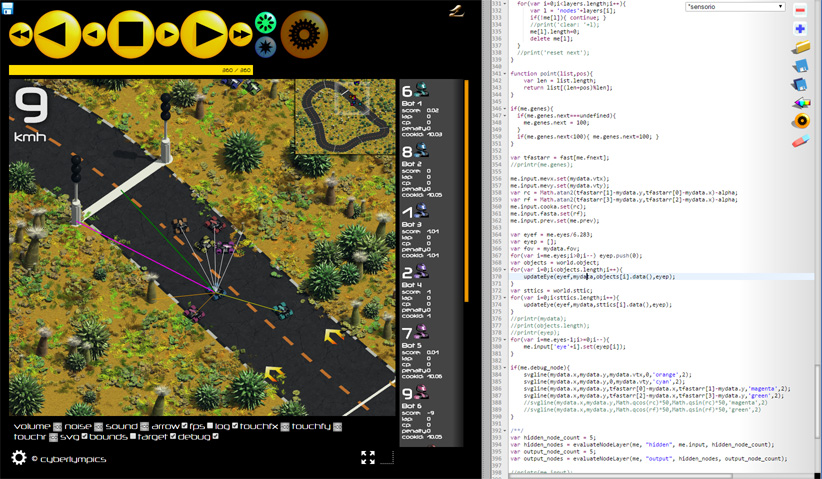Click the fast-forward double arrow button
Screen dimensions: 822x479
(x=241, y=35)
